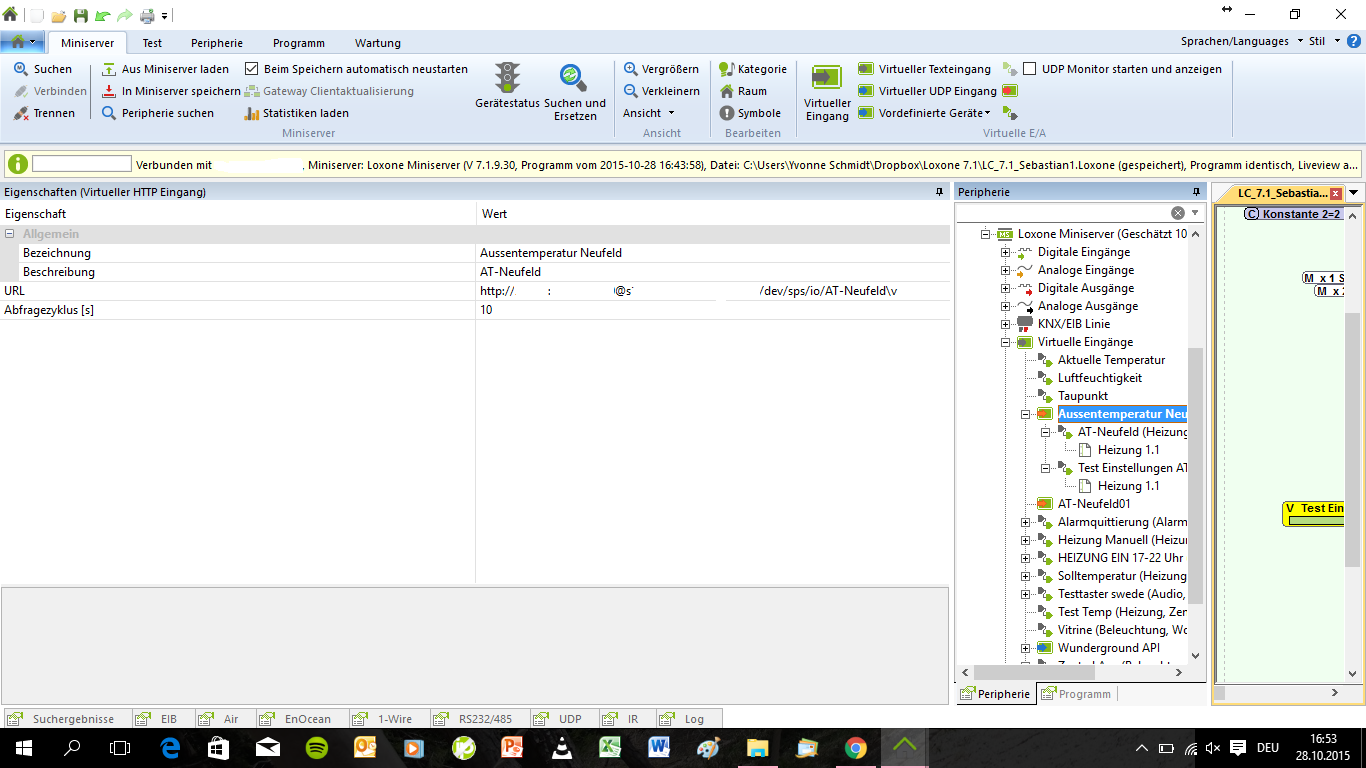The width and height of the screenshot is (1366, 768).
Task: Click Statistiken laden chart icon
Action: coord(252,113)
